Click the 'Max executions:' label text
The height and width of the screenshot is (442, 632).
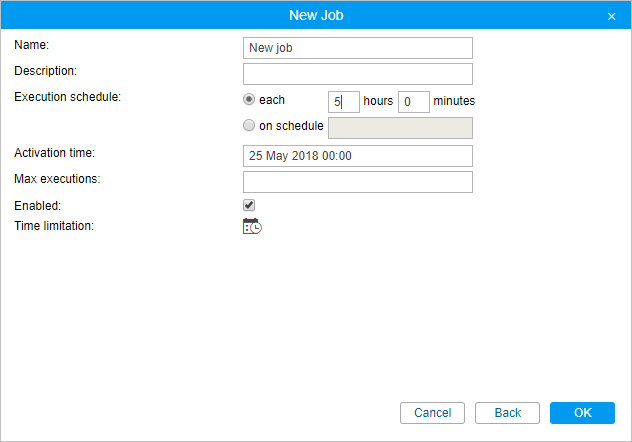pyautogui.click(x=57, y=179)
